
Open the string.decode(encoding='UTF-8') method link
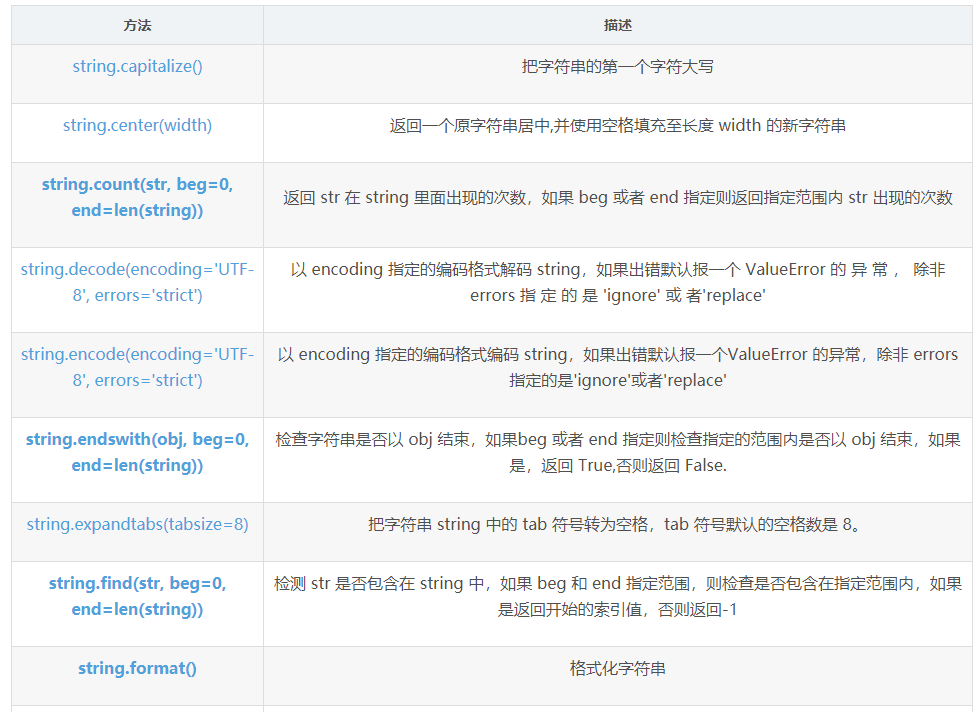click(x=137, y=282)
